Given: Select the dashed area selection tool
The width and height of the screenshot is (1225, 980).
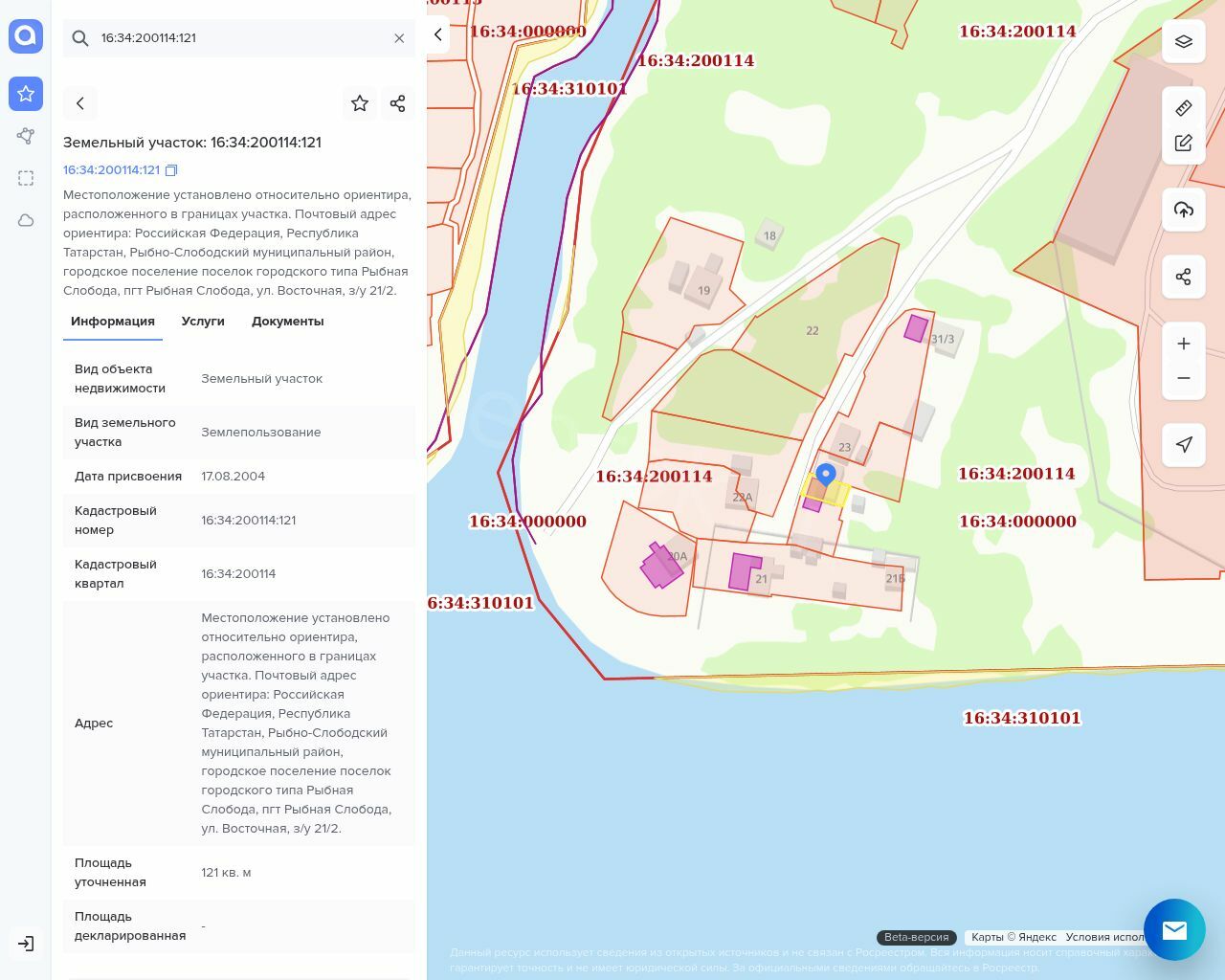Looking at the screenshot, I should point(26,178).
